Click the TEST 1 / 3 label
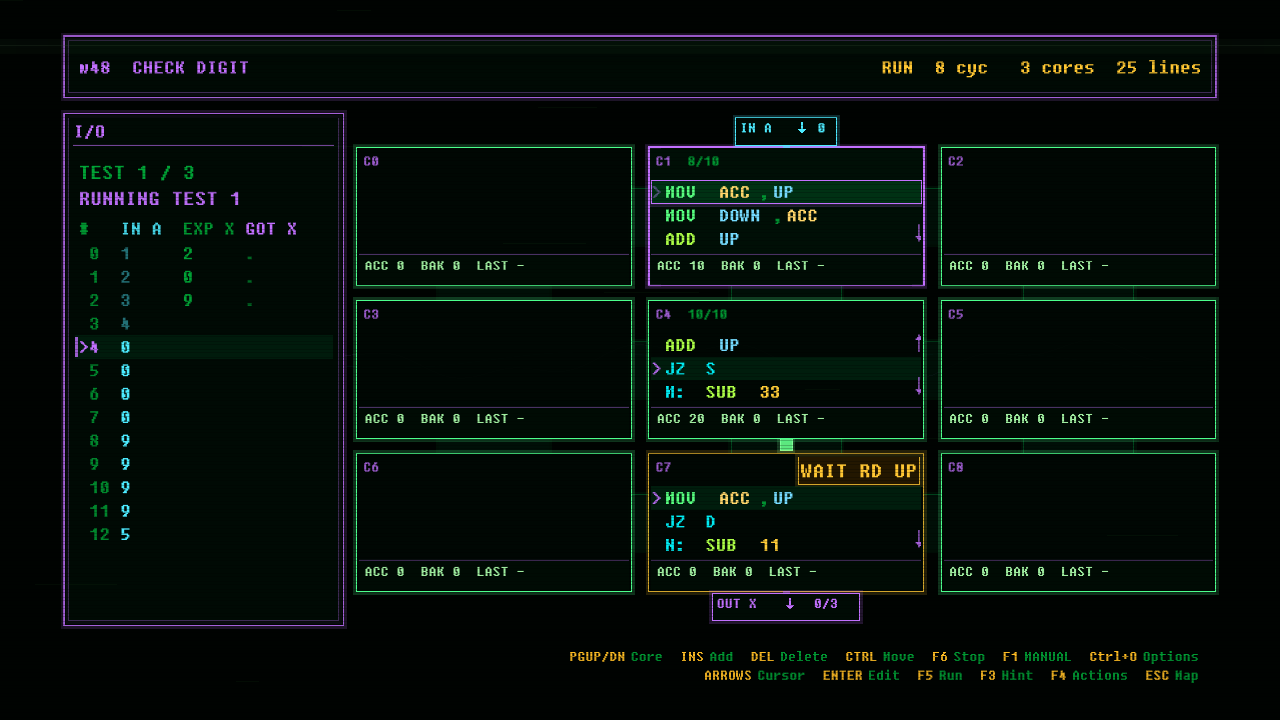Image resolution: width=1280 pixels, height=720 pixels. [137, 173]
